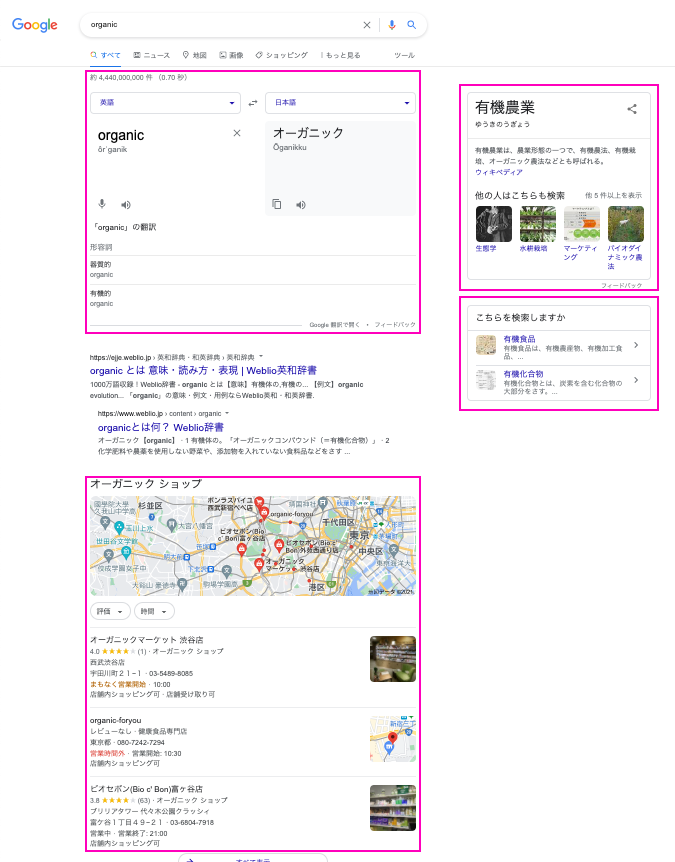This screenshot has width=675, height=862.
Task: Open organic-foryou listing
Action: pos(115,720)
